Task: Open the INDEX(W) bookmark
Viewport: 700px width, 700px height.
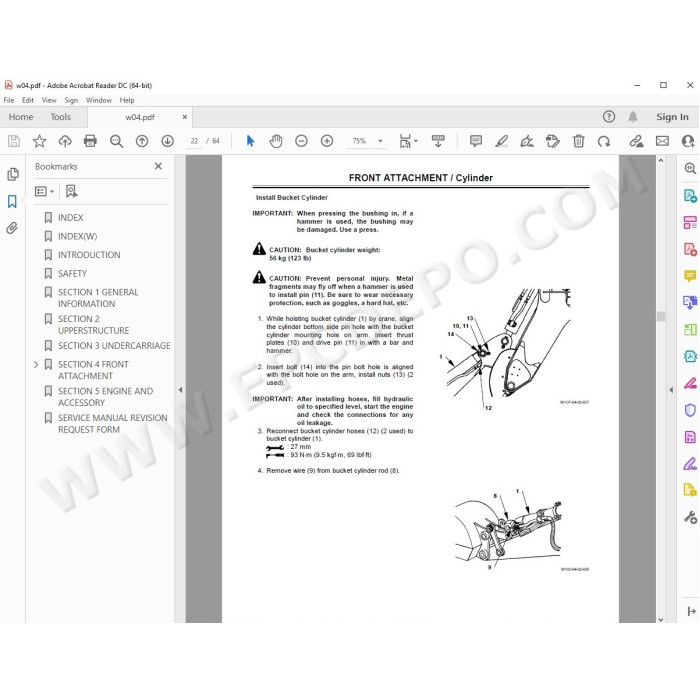Action: pyautogui.click(x=77, y=236)
